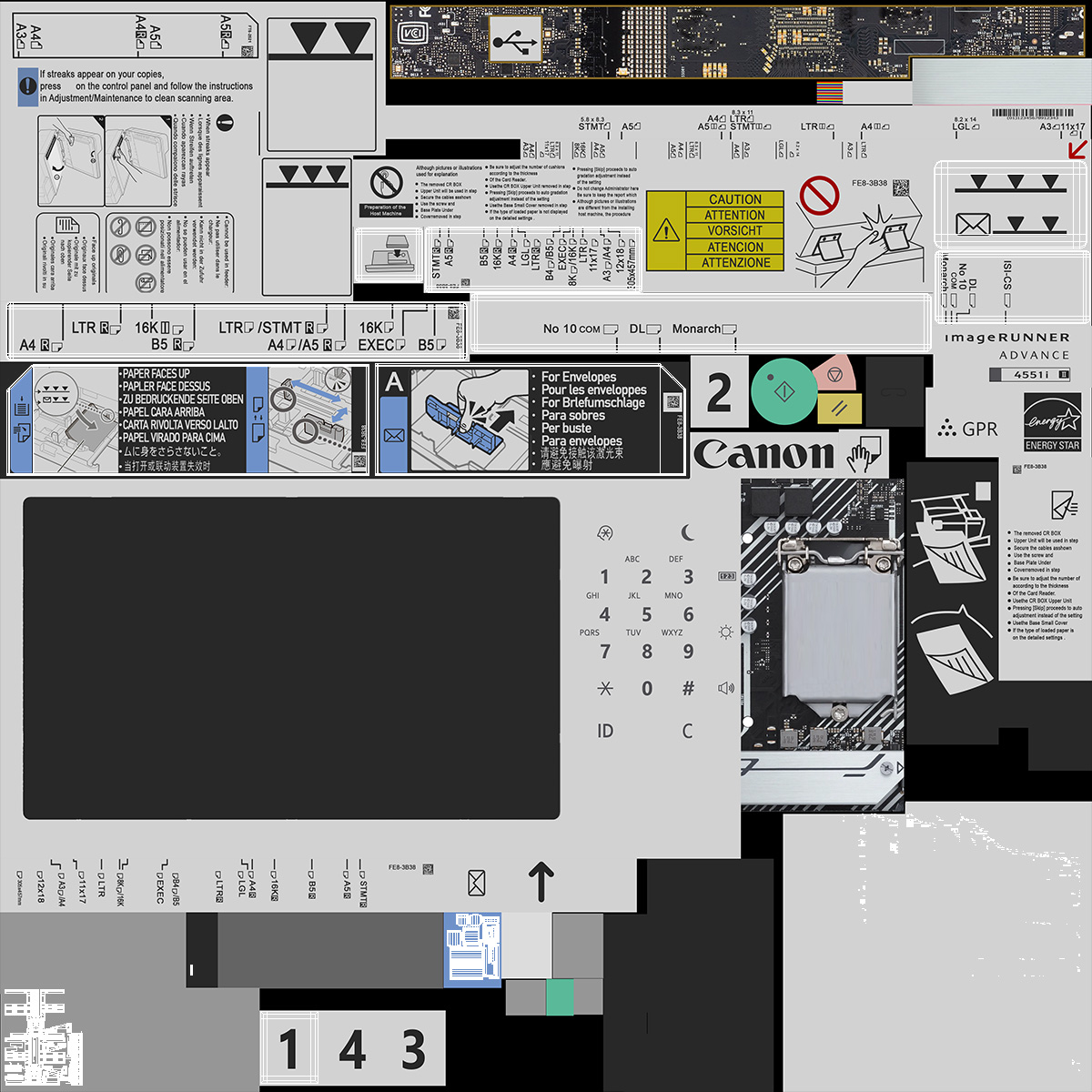Tap the ID key

tap(605, 731)
